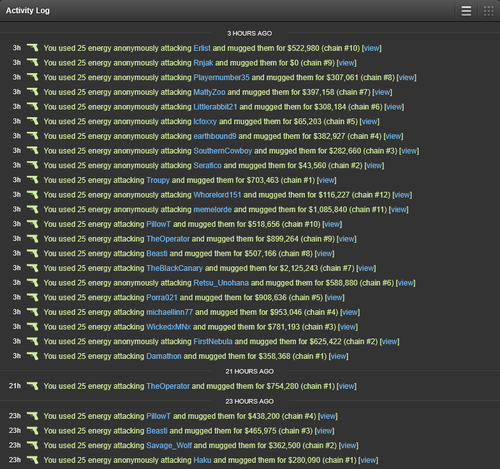Click gun icon on the Haku row
This screenshot has height=469, width=500.
(x=33, y=460)
